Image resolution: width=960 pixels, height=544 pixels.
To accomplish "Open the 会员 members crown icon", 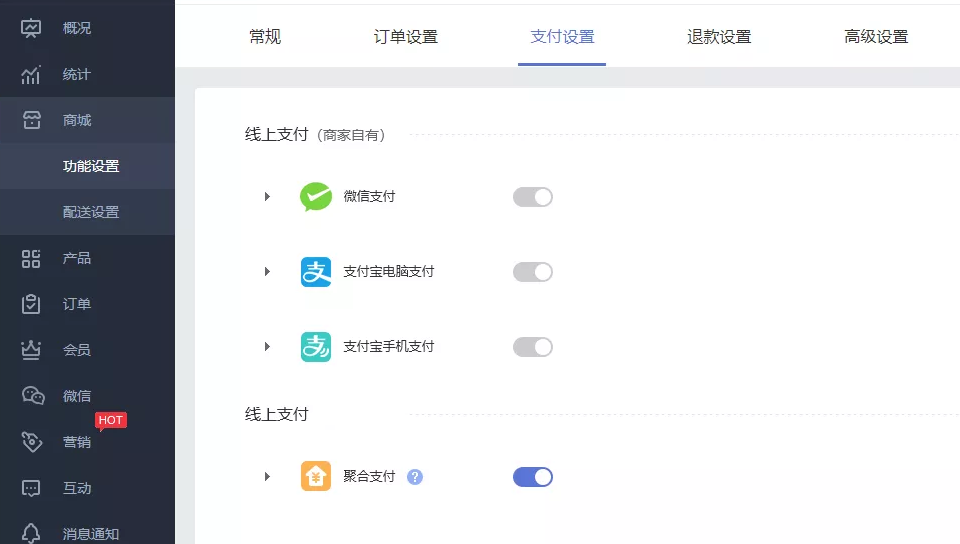I will click(x=31, y=350).
